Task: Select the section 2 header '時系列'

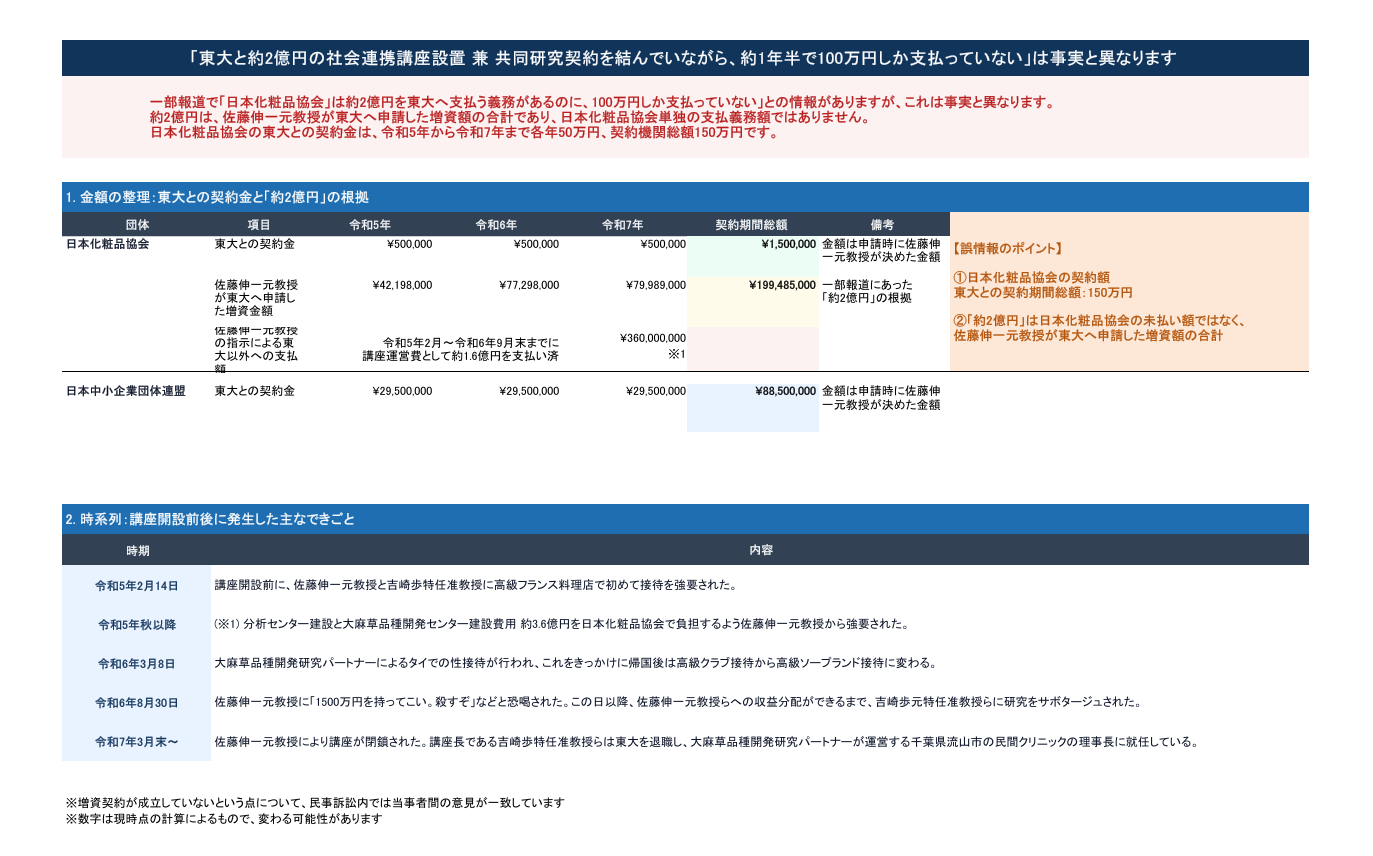Action: pyautogui.click(x=685, y=519)
